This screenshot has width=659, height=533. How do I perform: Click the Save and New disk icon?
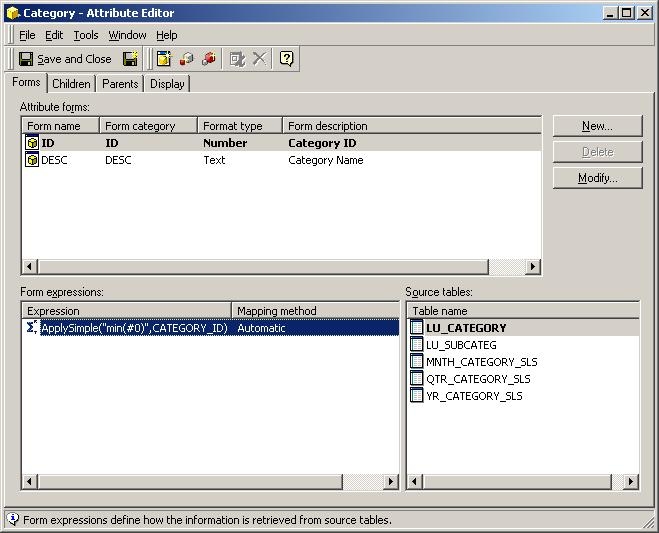(130, 59)
